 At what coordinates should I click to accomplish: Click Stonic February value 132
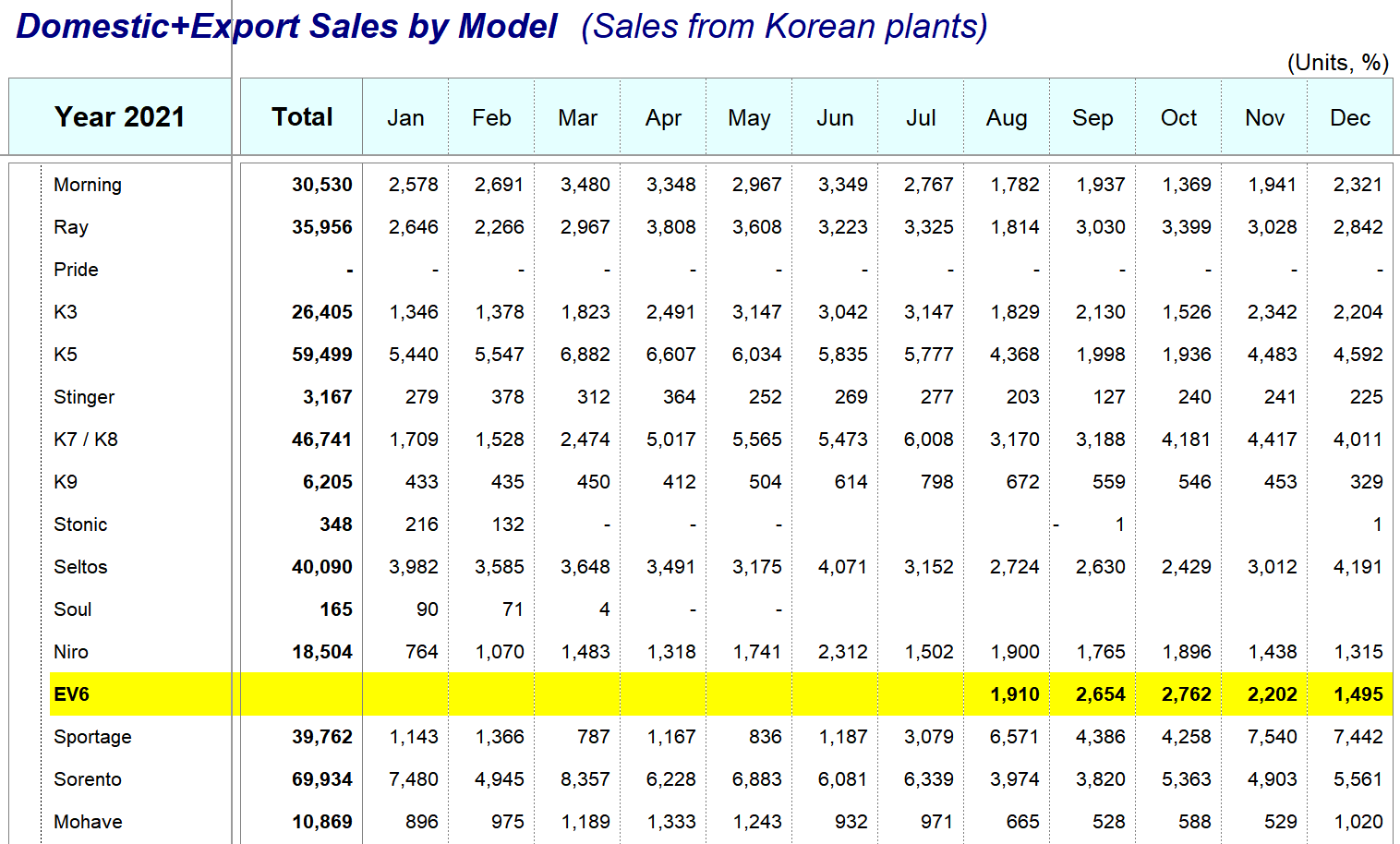click(508, 524)
